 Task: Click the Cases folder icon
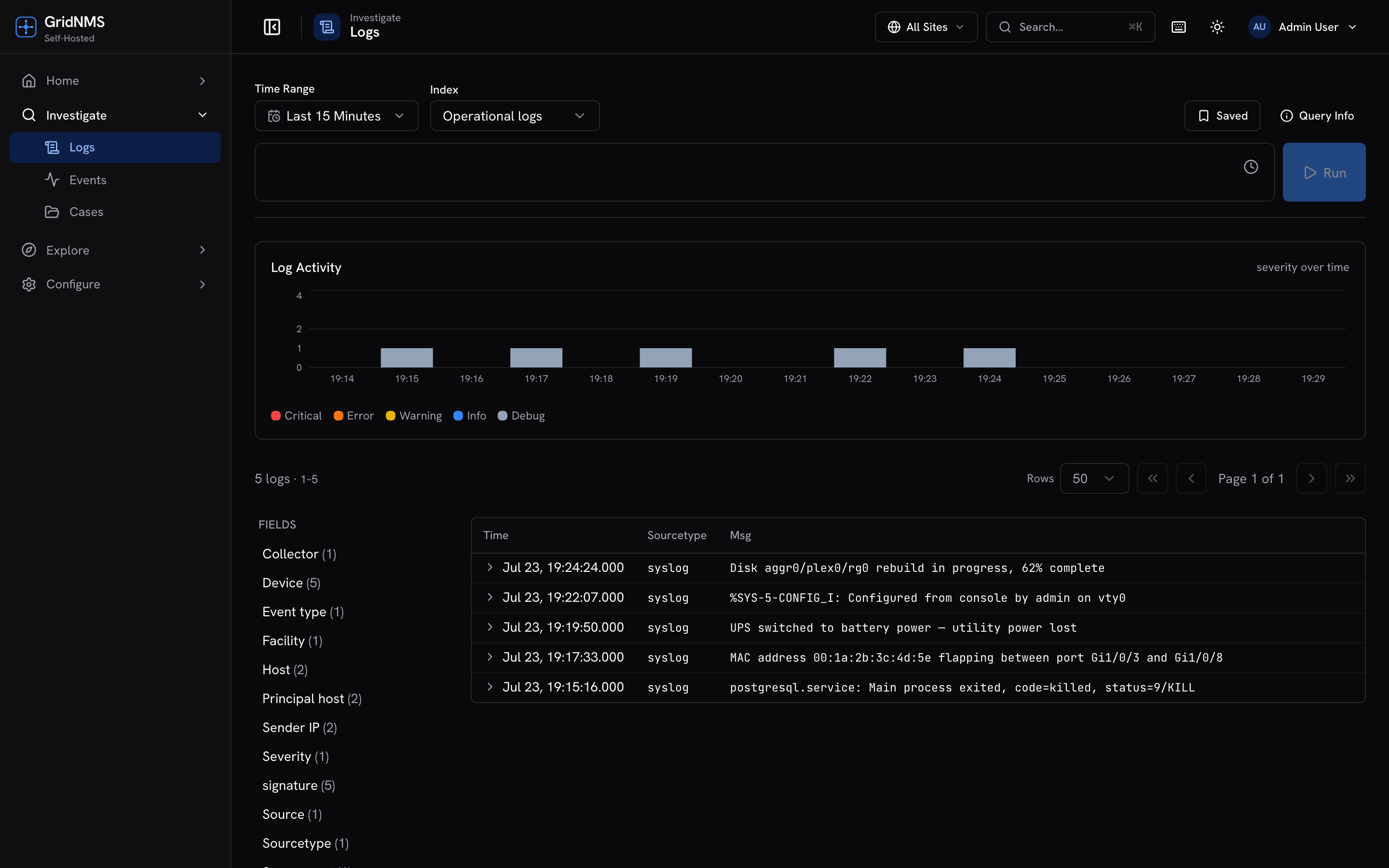coord(52,212)
